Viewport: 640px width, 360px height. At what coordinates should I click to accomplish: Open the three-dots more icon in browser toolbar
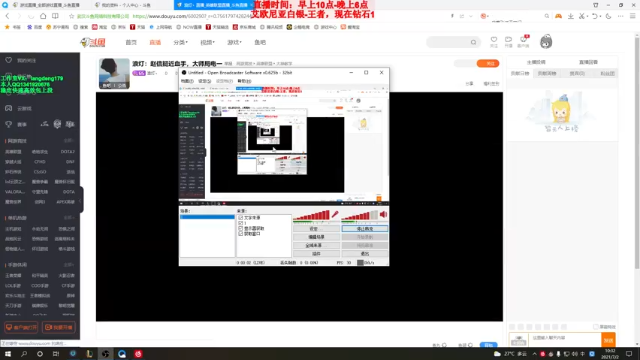(x=620, y=16)
